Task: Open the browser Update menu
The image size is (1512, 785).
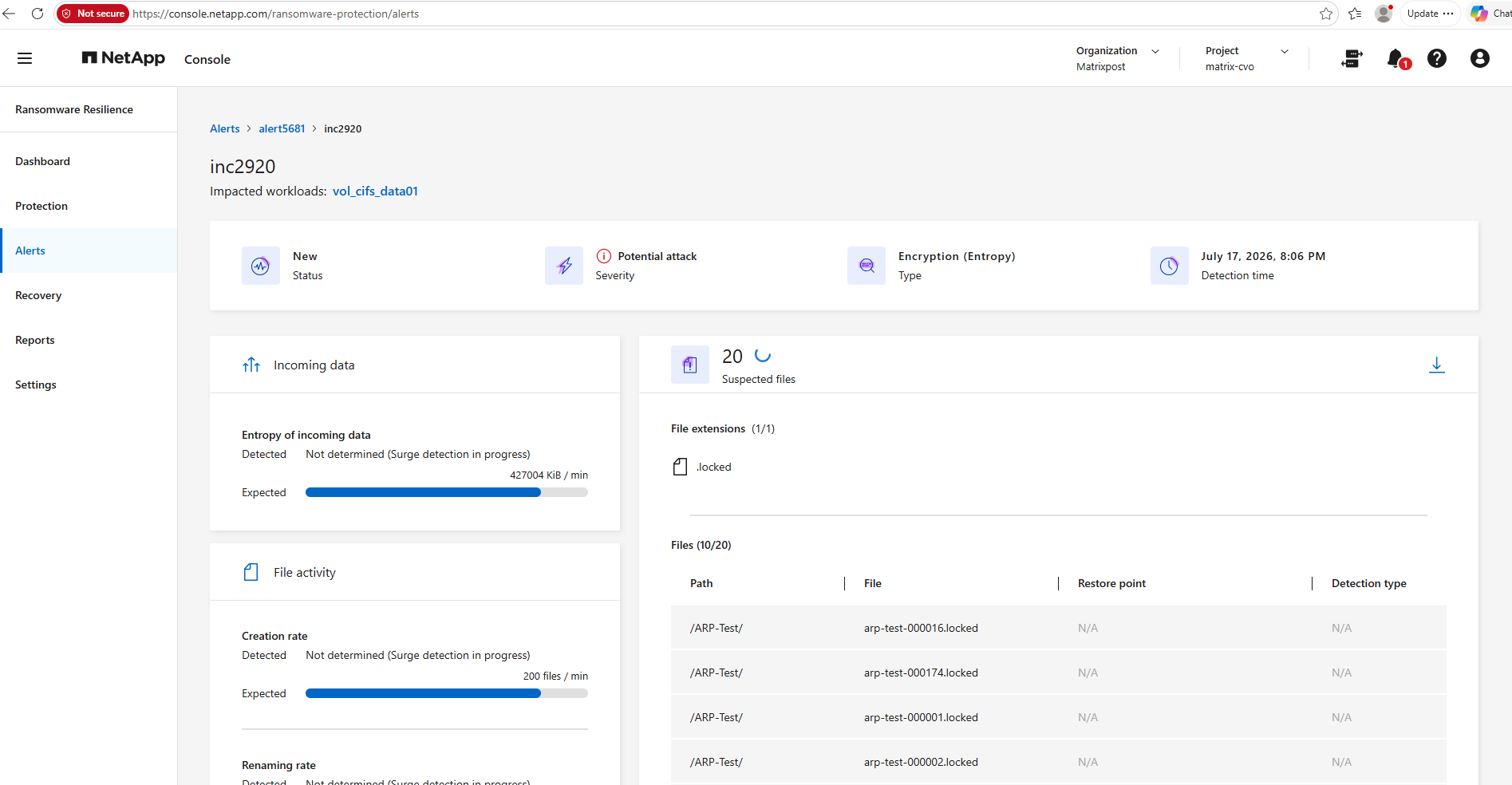Action: coord(1430,14)
